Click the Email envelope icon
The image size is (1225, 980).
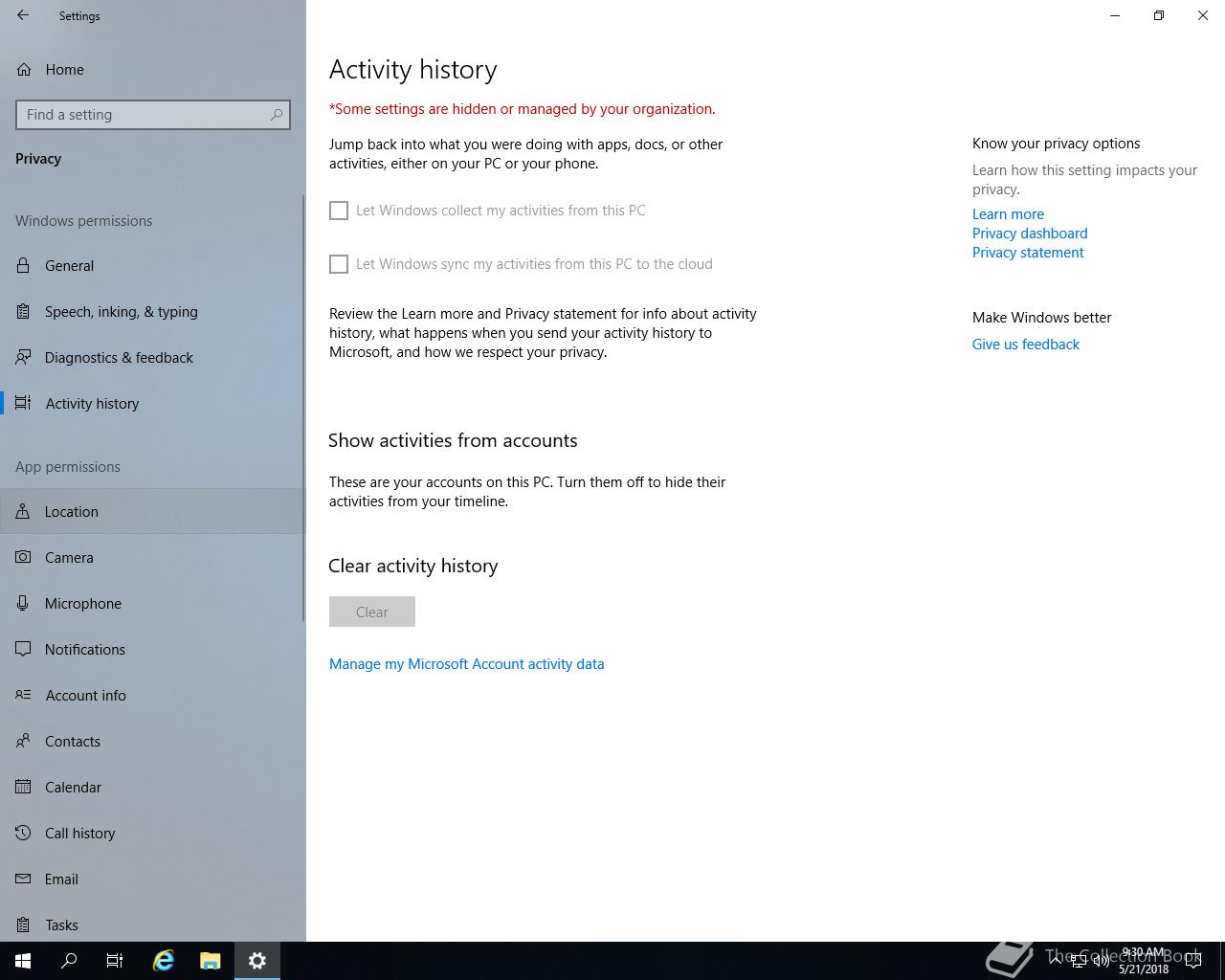[24, 879]
